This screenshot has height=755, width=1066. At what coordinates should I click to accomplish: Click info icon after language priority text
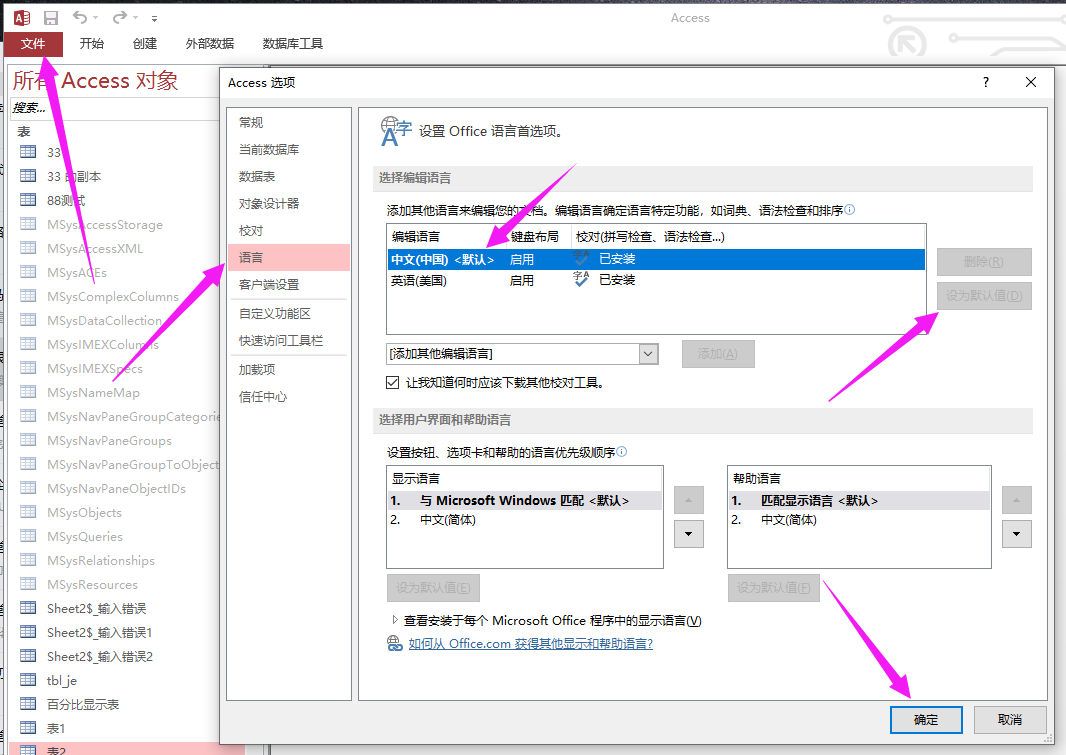pos(622,452)
